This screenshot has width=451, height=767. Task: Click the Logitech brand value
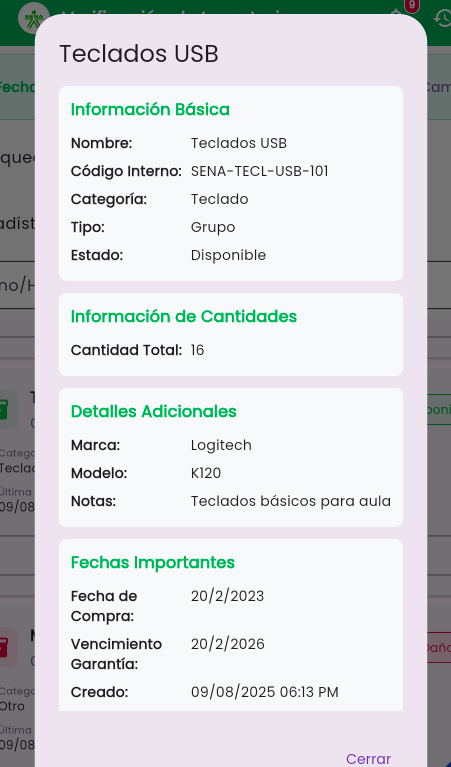click(x=221, y=445)
